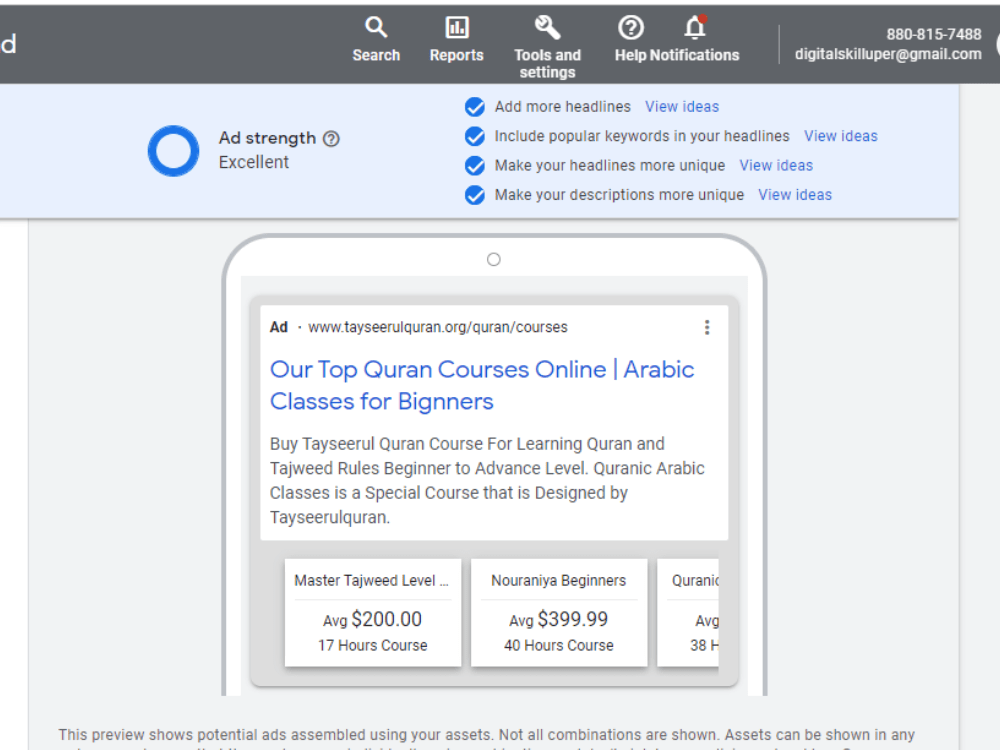Select the Nouraniya Beginners course card
Image resolution: width=1000 pixels, height=750 pixels.
(x=558, y=612)
